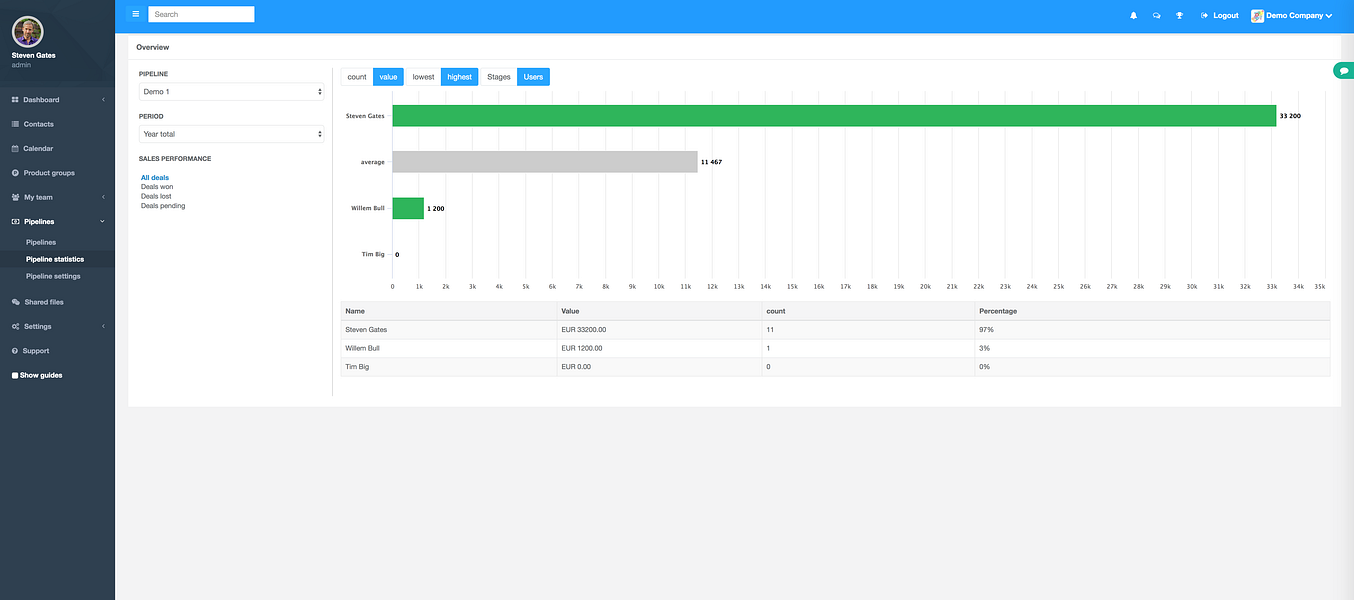This screenshot has height=600, width=1354.
Task: Click Steven Gates profile avatar
Action: (x=28, y=32)
